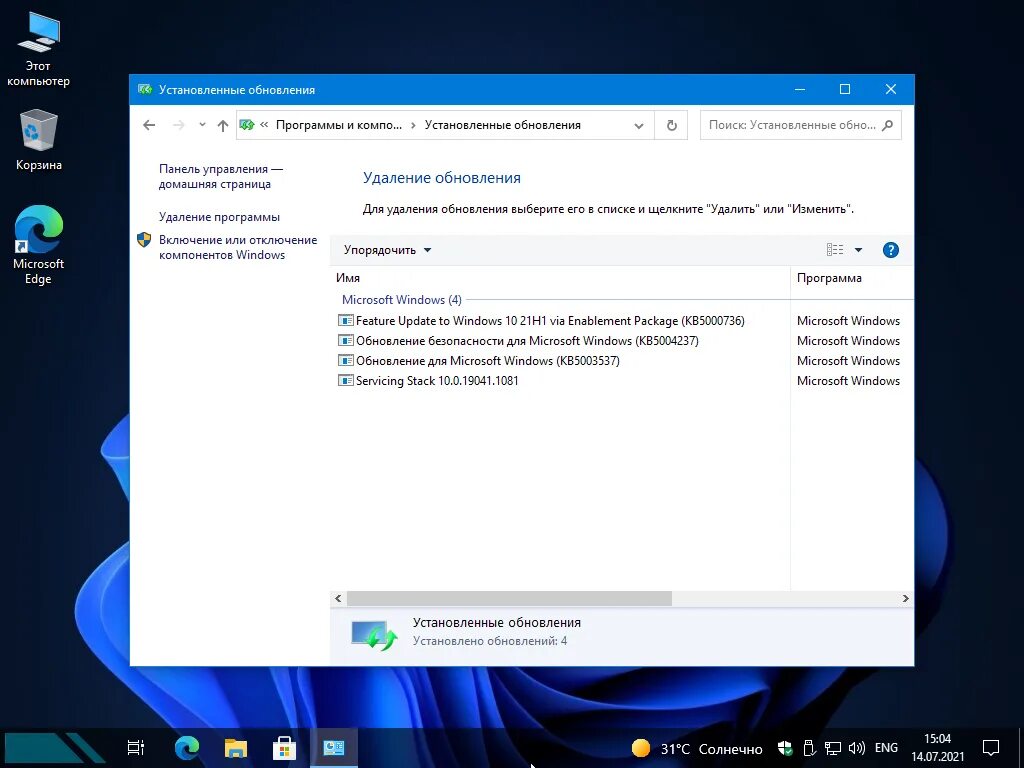Screen dimensions: 1024x768
Task: Open Microsoft Store from the taskbar
Action: click(284, 748)
